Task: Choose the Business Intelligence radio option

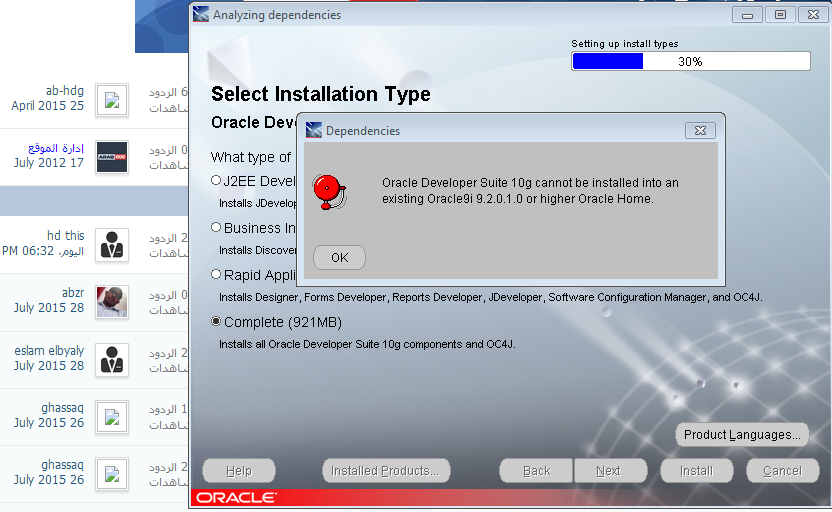Action: pyautogui.click(x=216, y=227)
